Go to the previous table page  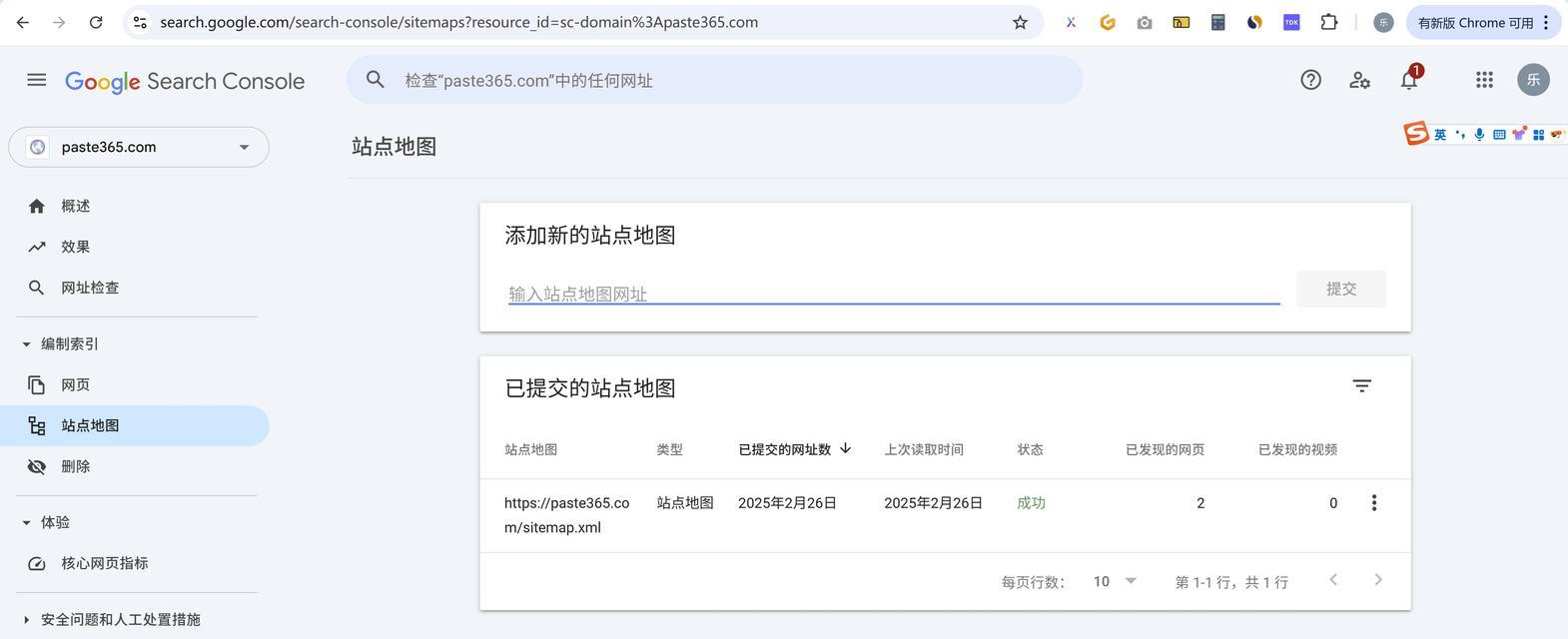[x=1332, y=580]
